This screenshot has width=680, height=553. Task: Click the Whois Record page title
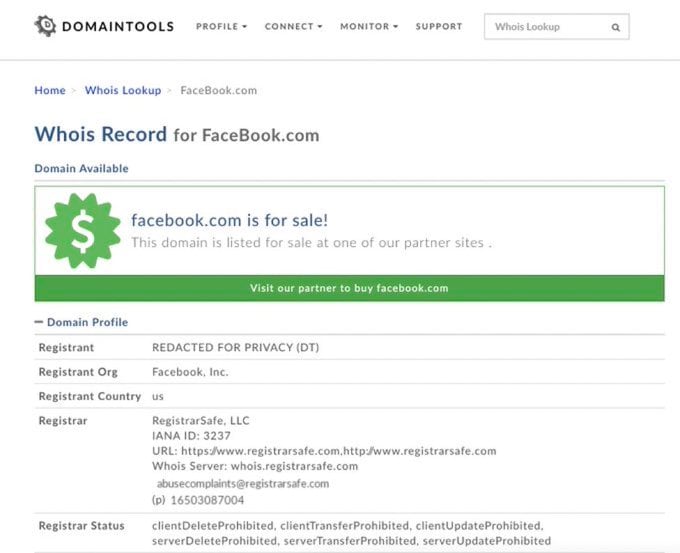click(x=177, y=134)
